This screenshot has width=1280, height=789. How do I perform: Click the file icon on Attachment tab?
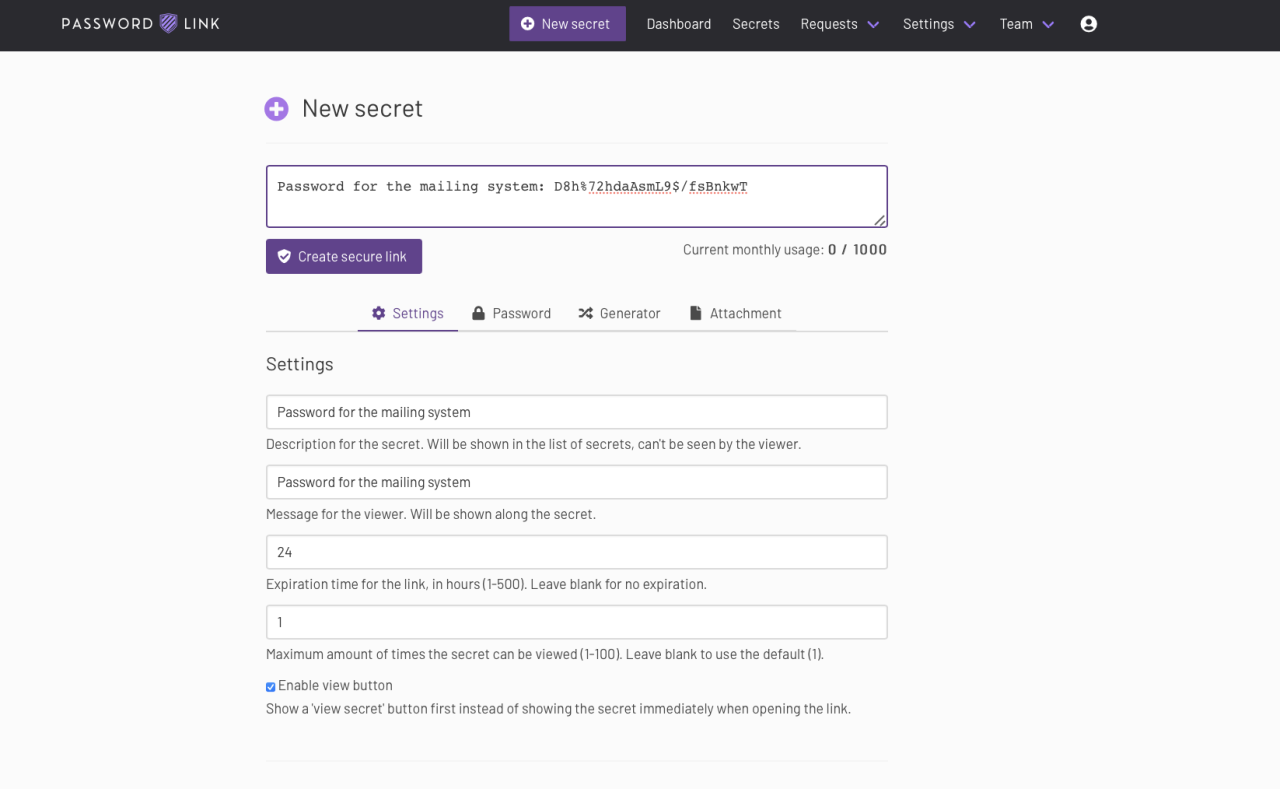(696, 313)
